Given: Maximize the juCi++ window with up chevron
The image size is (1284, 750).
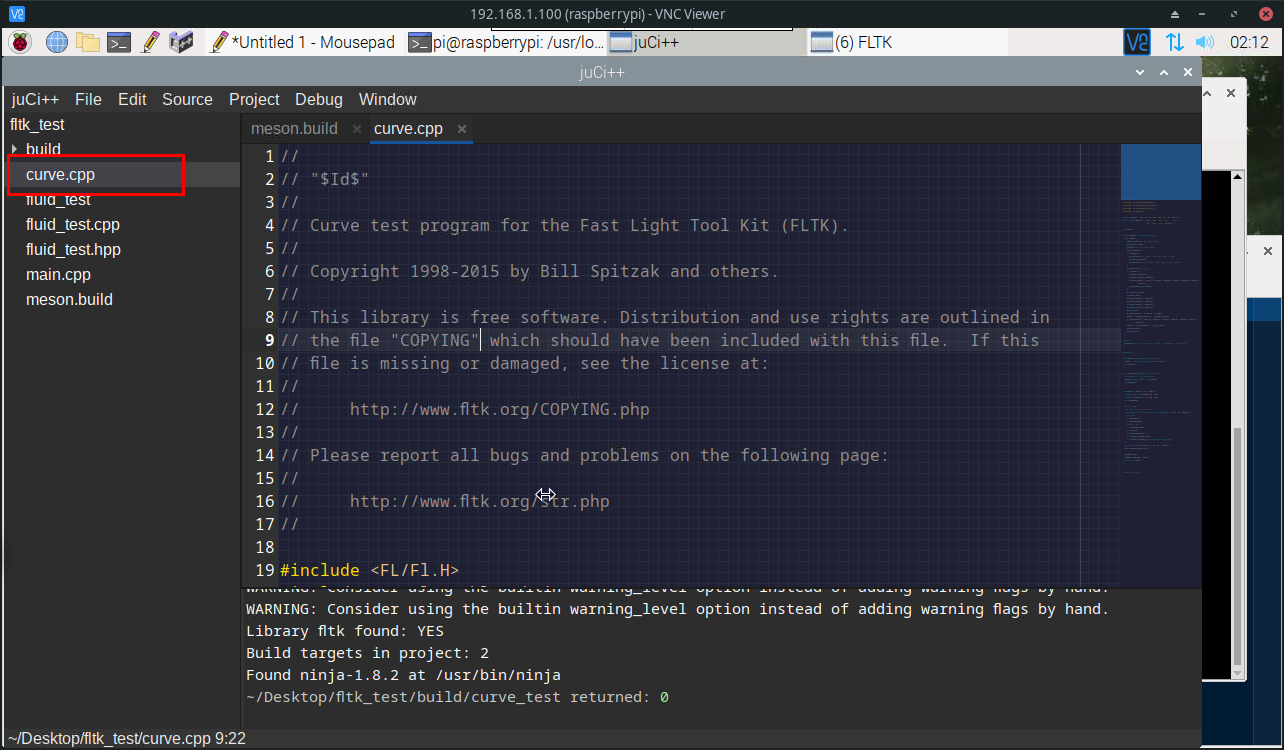Looking at the screenshot, I should [1164, 72].
